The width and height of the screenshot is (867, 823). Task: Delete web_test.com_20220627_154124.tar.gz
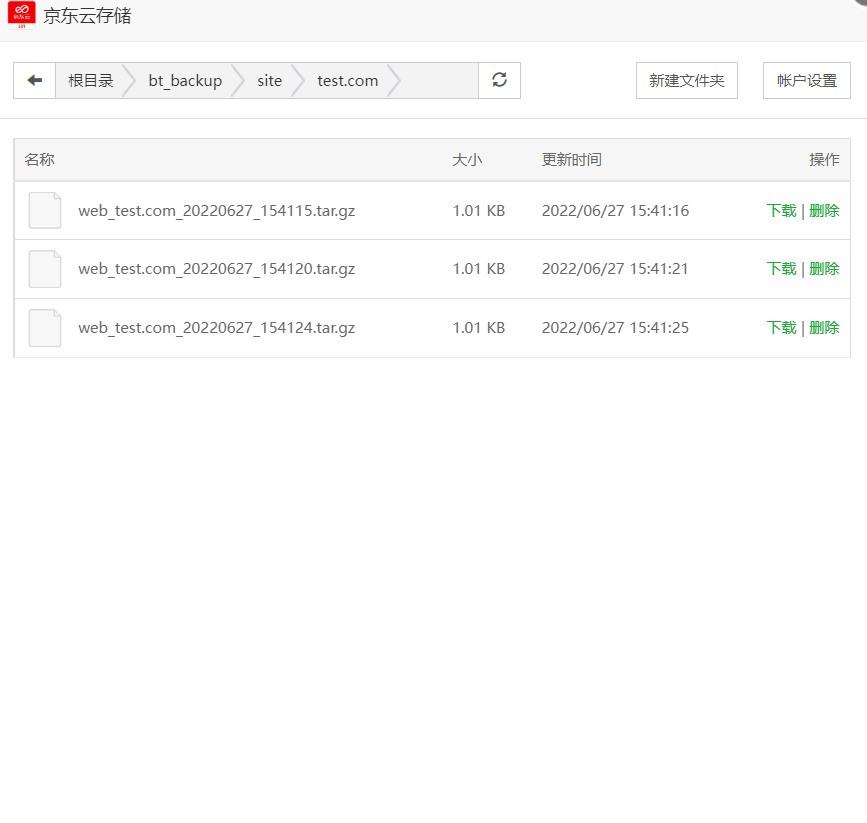click(824, 328)
